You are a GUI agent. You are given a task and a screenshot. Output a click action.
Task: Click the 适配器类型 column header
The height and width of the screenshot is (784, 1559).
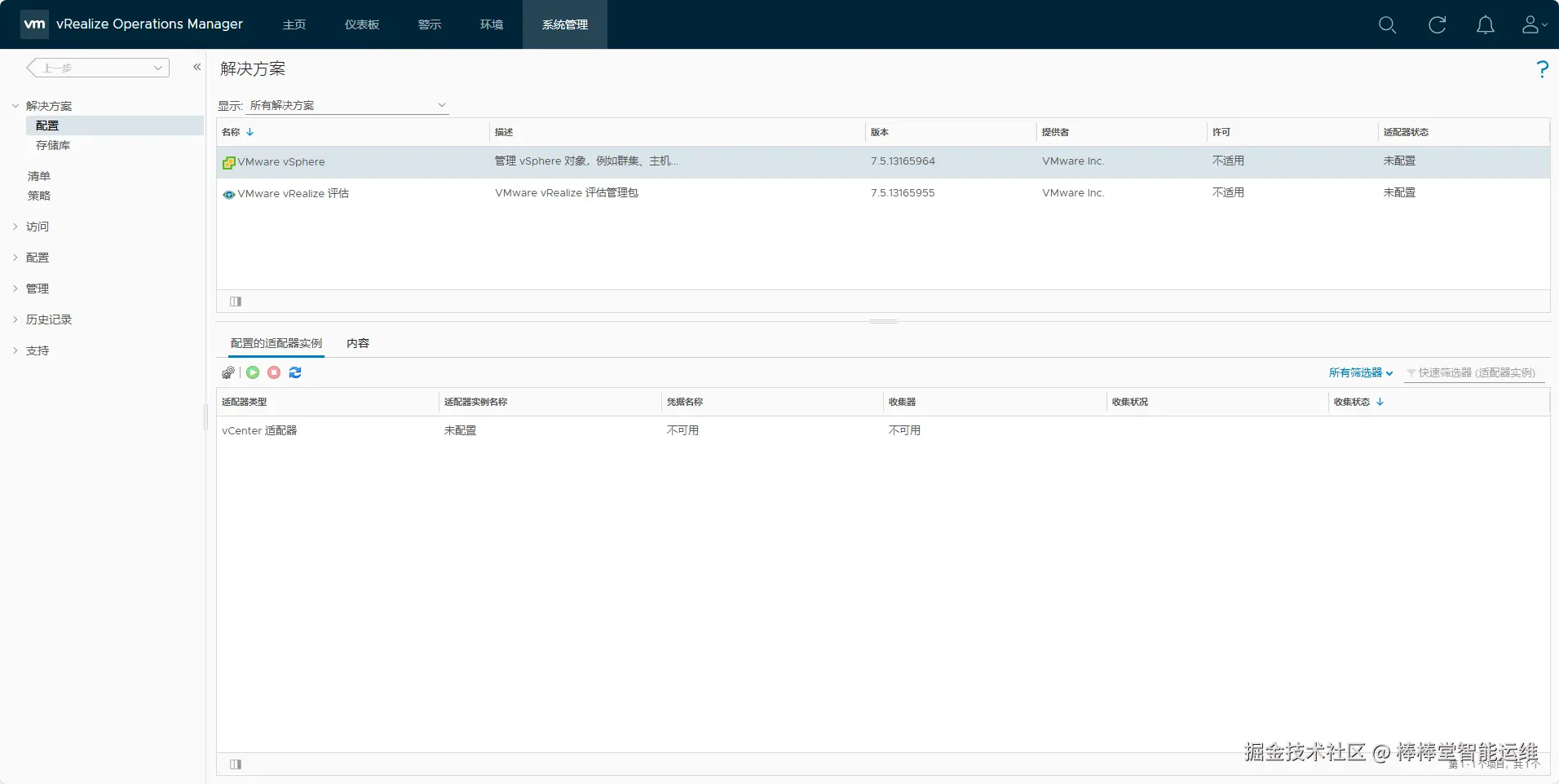click(x=328, y=402)
